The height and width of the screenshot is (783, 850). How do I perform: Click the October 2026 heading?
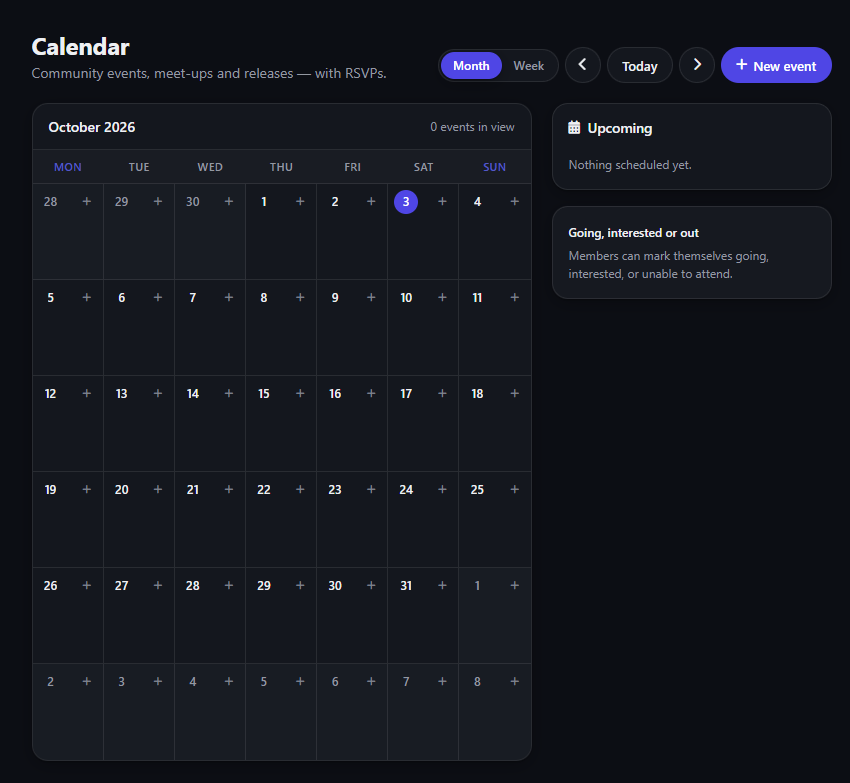click(x=92, y=127)
